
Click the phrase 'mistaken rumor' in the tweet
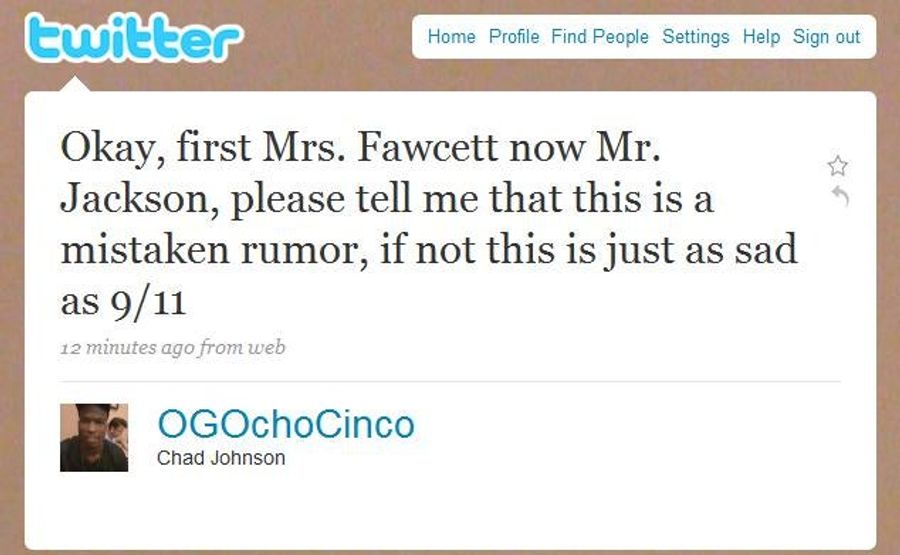[214, 251]
